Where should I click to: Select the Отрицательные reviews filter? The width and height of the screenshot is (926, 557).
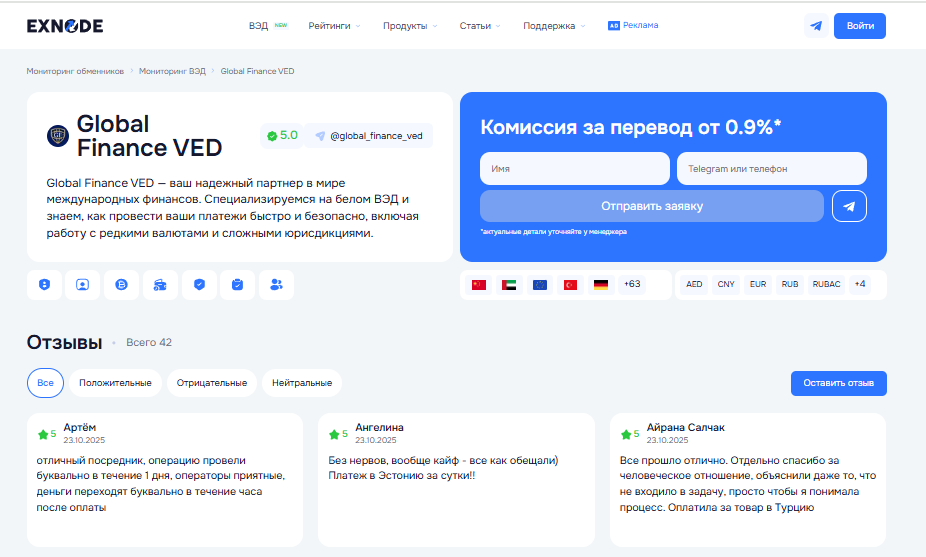pos(211,383)
